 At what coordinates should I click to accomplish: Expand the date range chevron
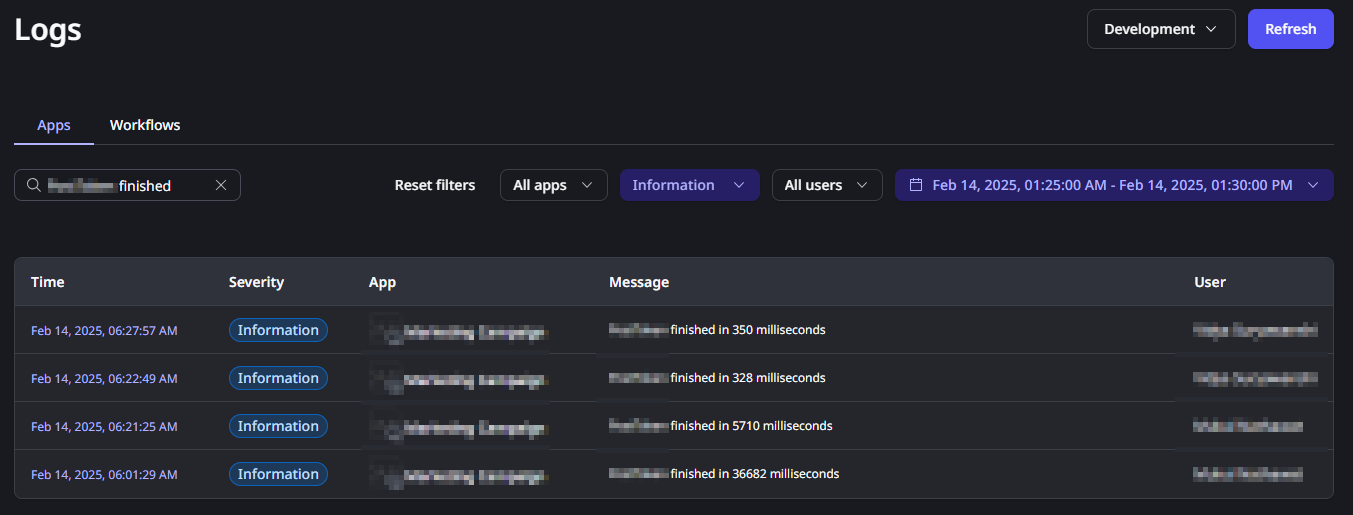point(1313,185)
